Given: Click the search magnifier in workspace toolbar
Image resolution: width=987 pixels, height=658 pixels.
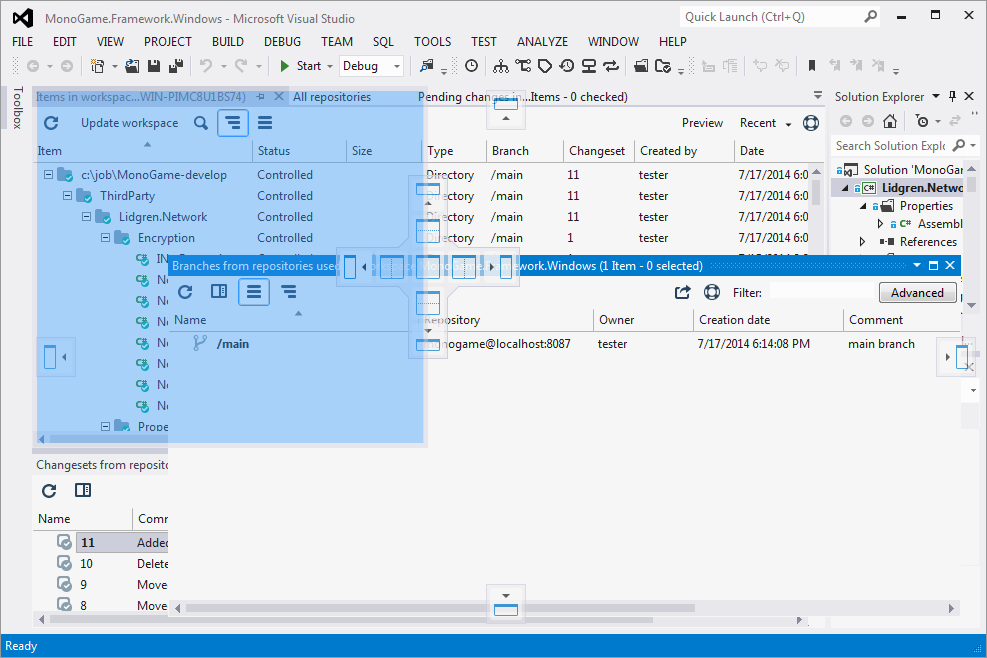Looking at the screenshot, I should 201,123.
